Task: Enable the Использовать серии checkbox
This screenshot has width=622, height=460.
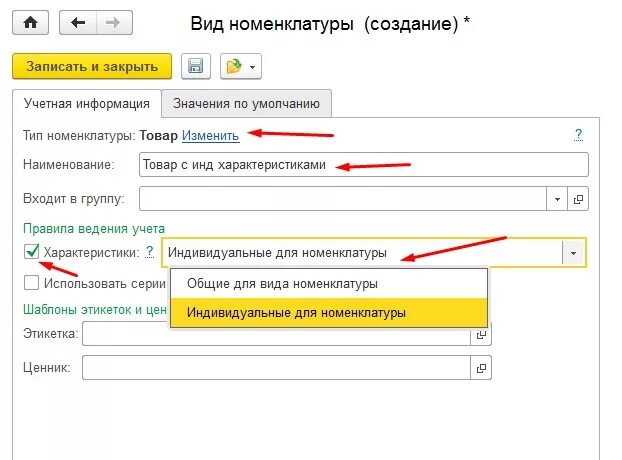Action: [31, 283]
